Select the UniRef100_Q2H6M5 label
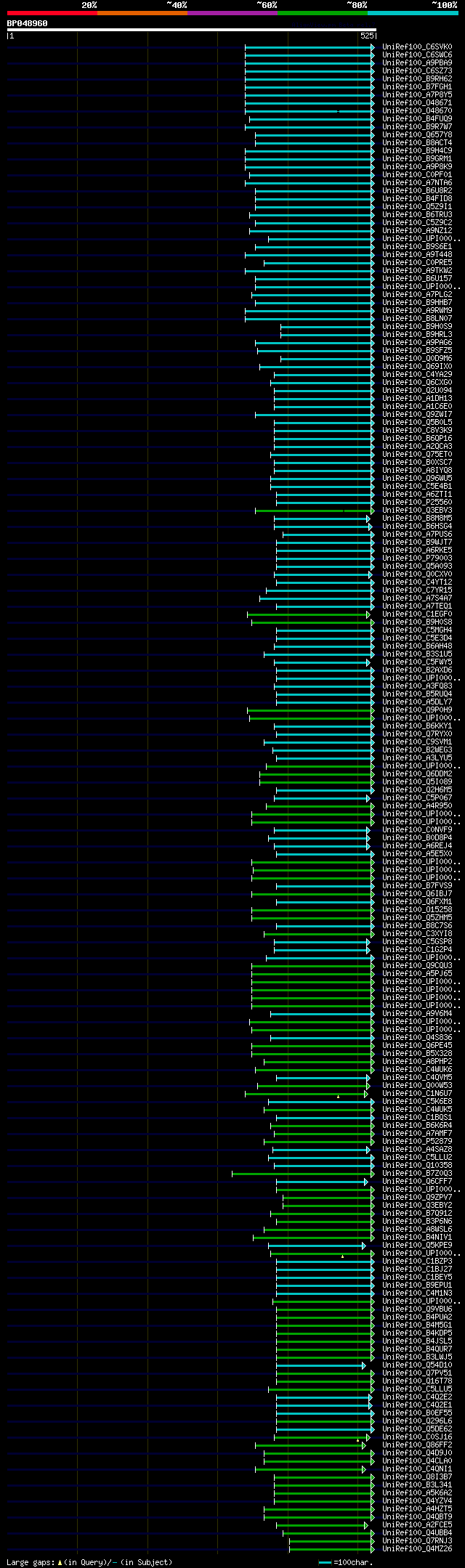 (x=417, y=790)
